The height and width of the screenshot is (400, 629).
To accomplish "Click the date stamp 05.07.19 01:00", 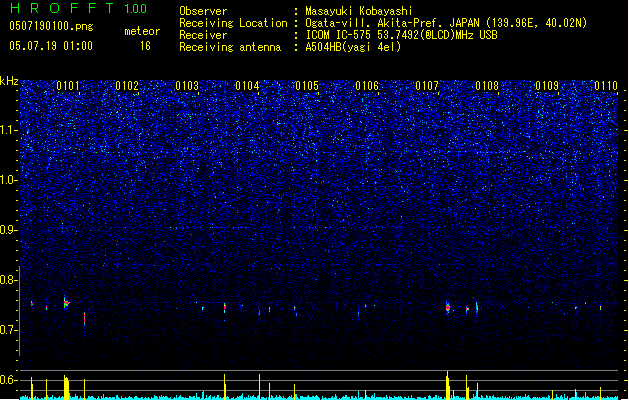I will point(51,46).
